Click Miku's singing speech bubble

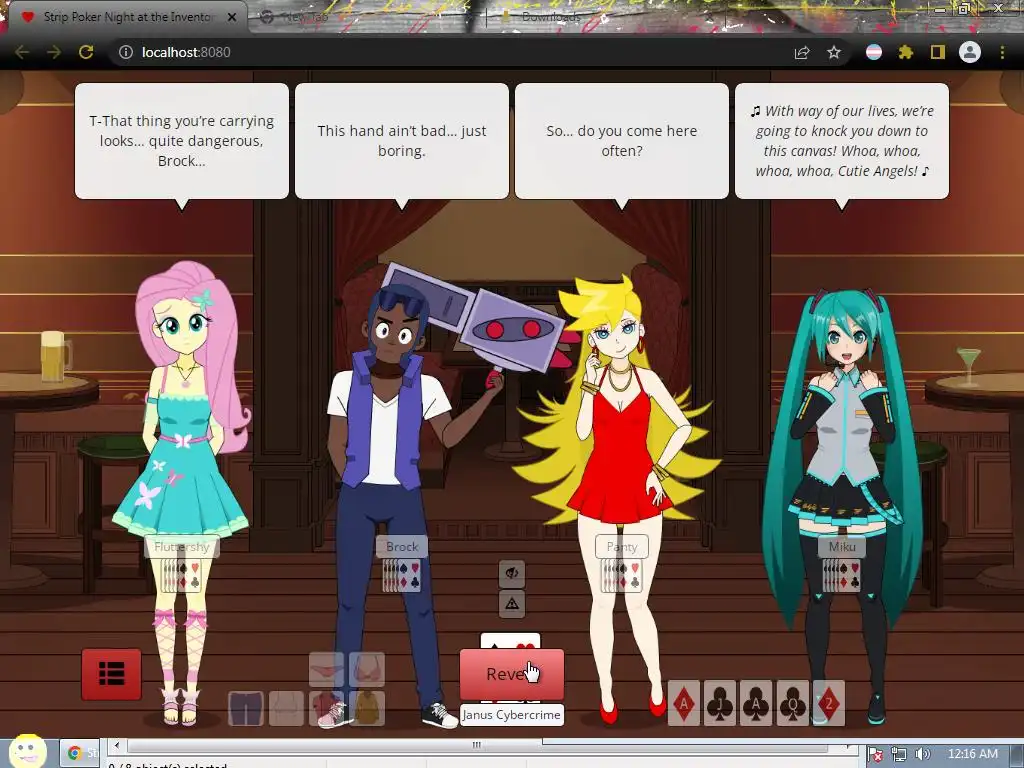pos(842,141)
